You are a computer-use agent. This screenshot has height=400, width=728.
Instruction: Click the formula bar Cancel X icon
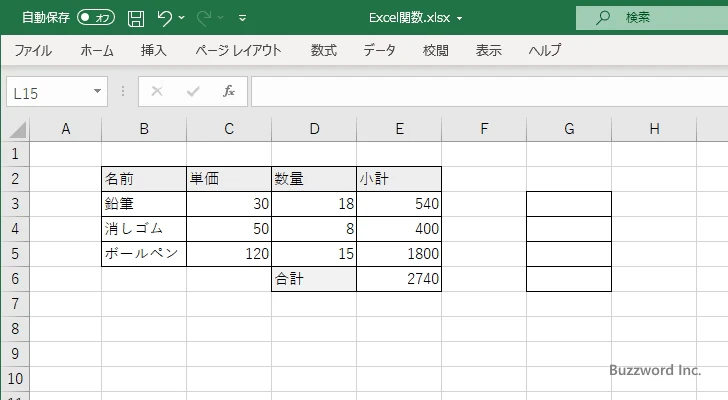(157, 91)
